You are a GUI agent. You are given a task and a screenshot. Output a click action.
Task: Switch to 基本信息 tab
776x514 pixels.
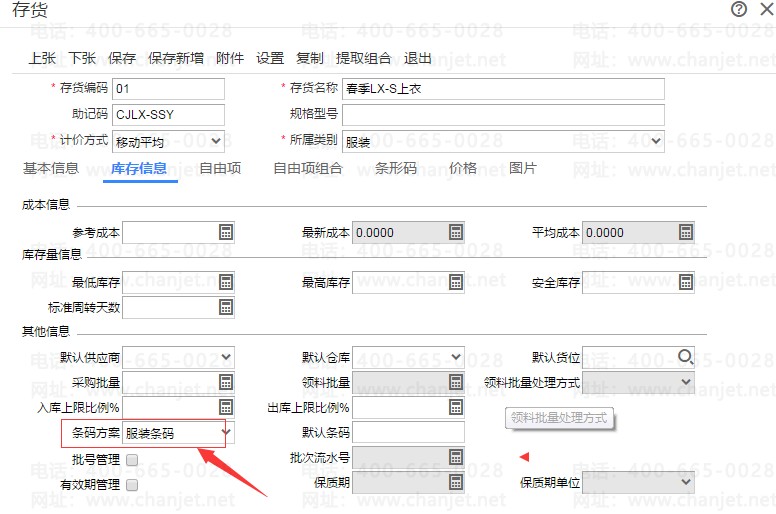coord(51,169)
